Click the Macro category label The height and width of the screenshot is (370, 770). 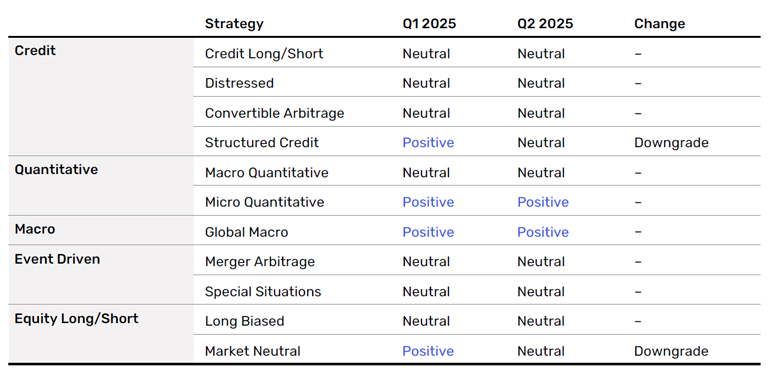(34, 229)
